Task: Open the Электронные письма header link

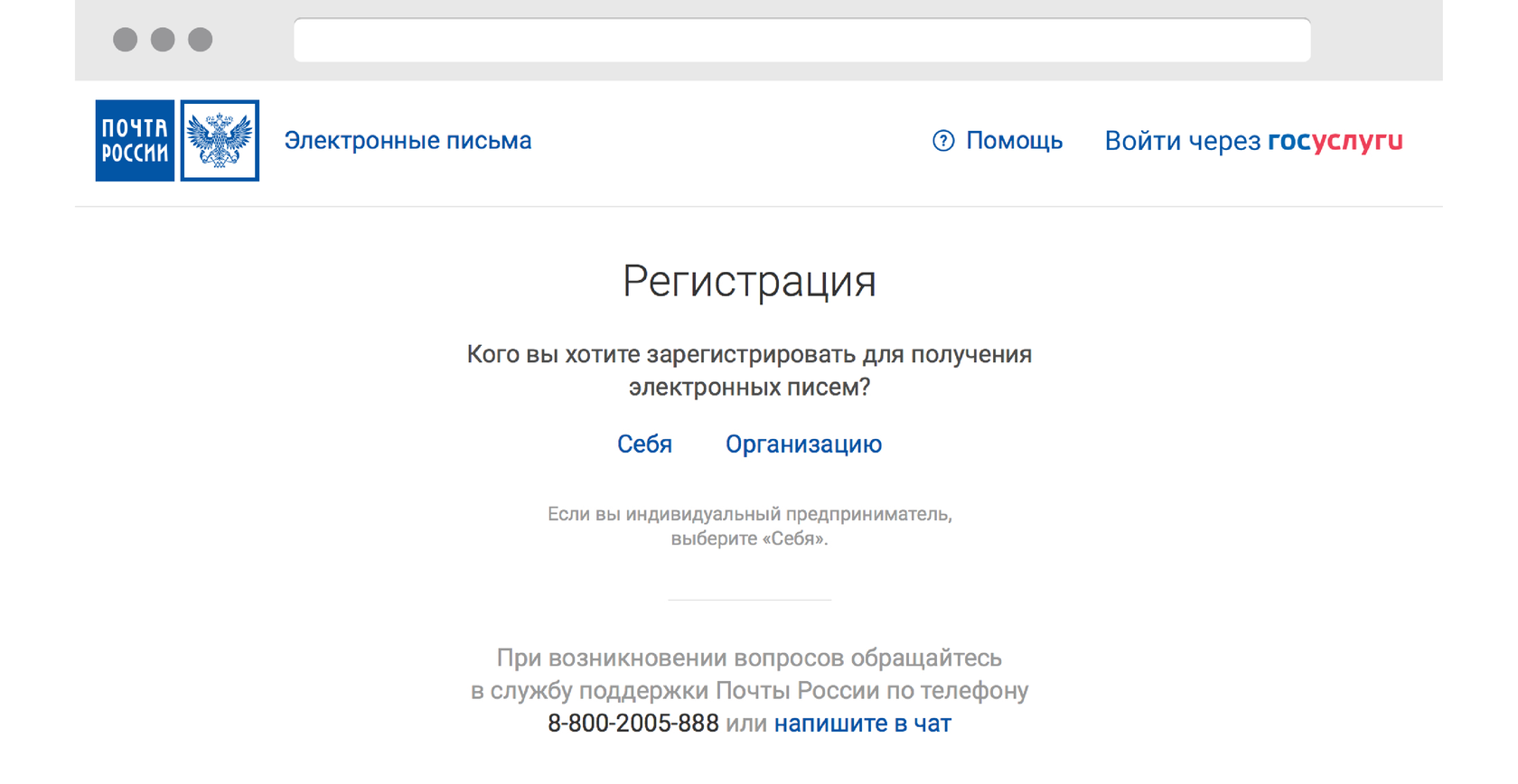Action: coord(408,141)
